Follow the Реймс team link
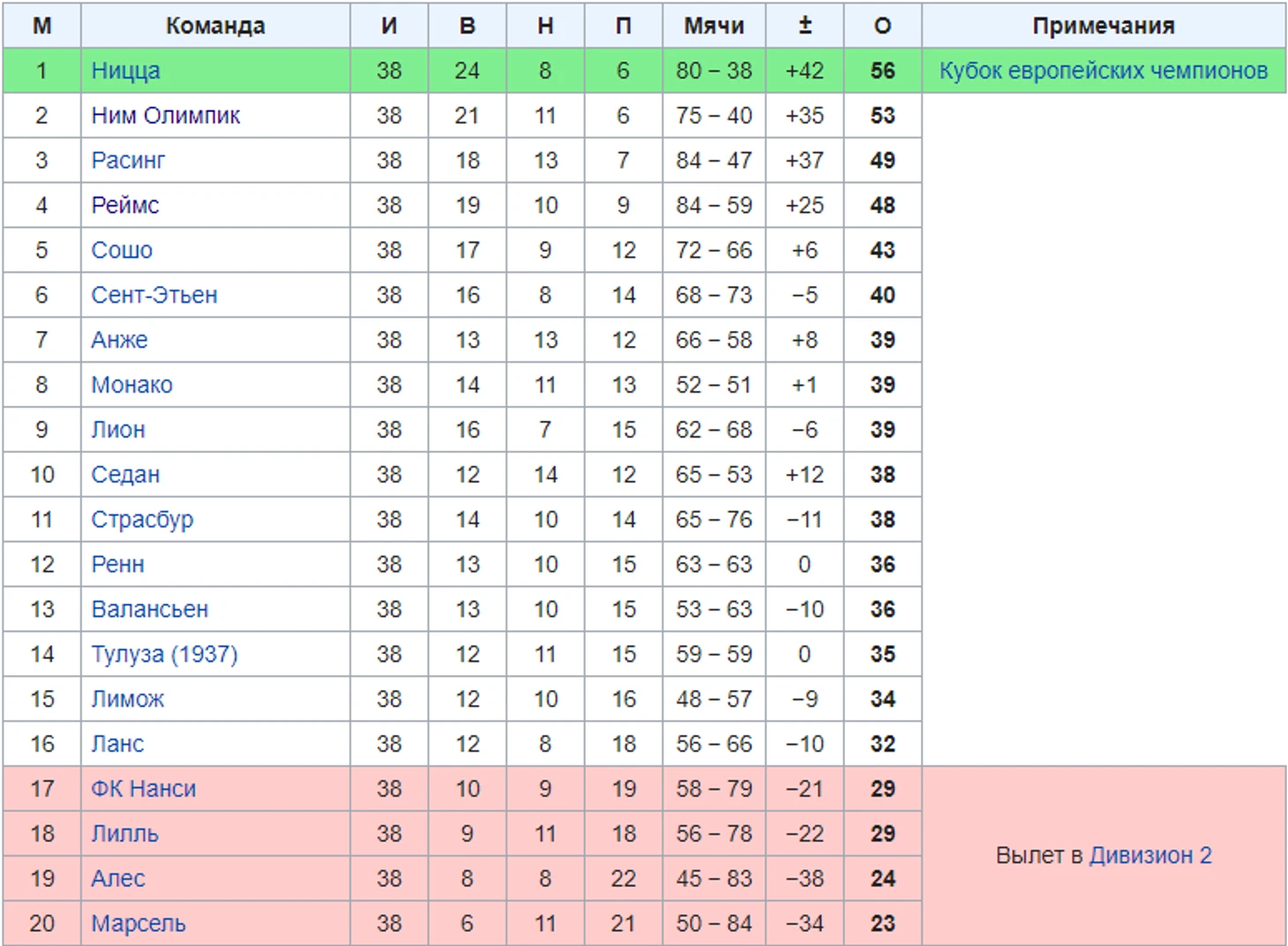 124,206
